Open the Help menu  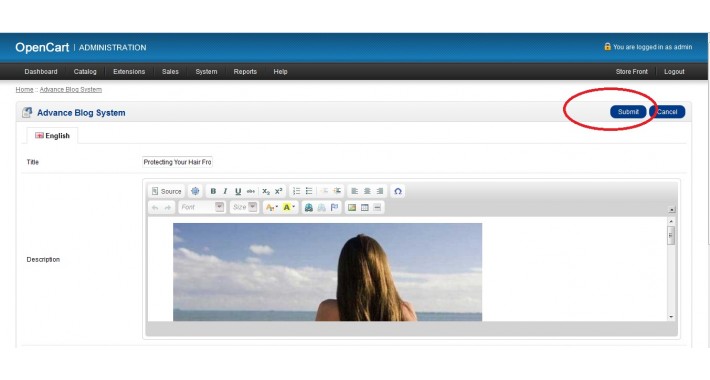click(x=280, y=72)
